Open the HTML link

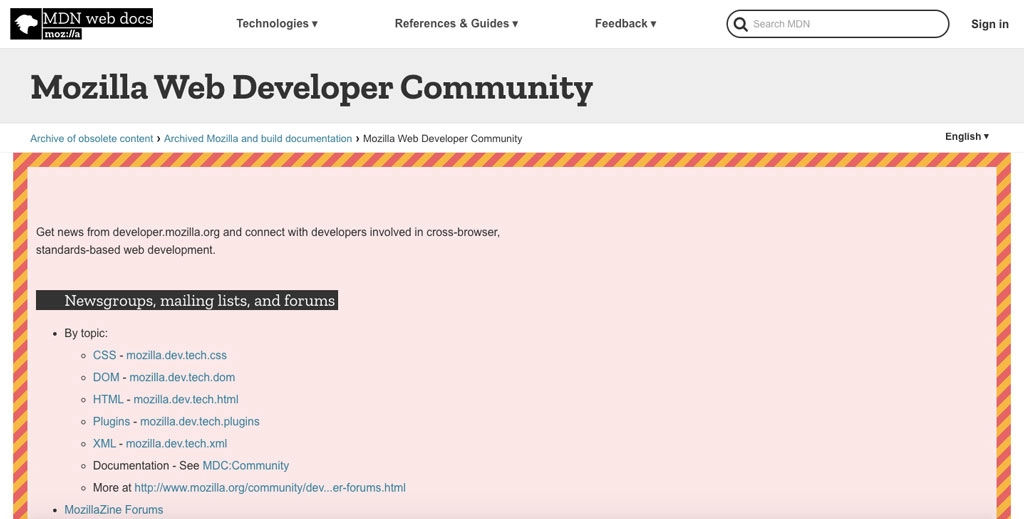[x=108, y=400]
